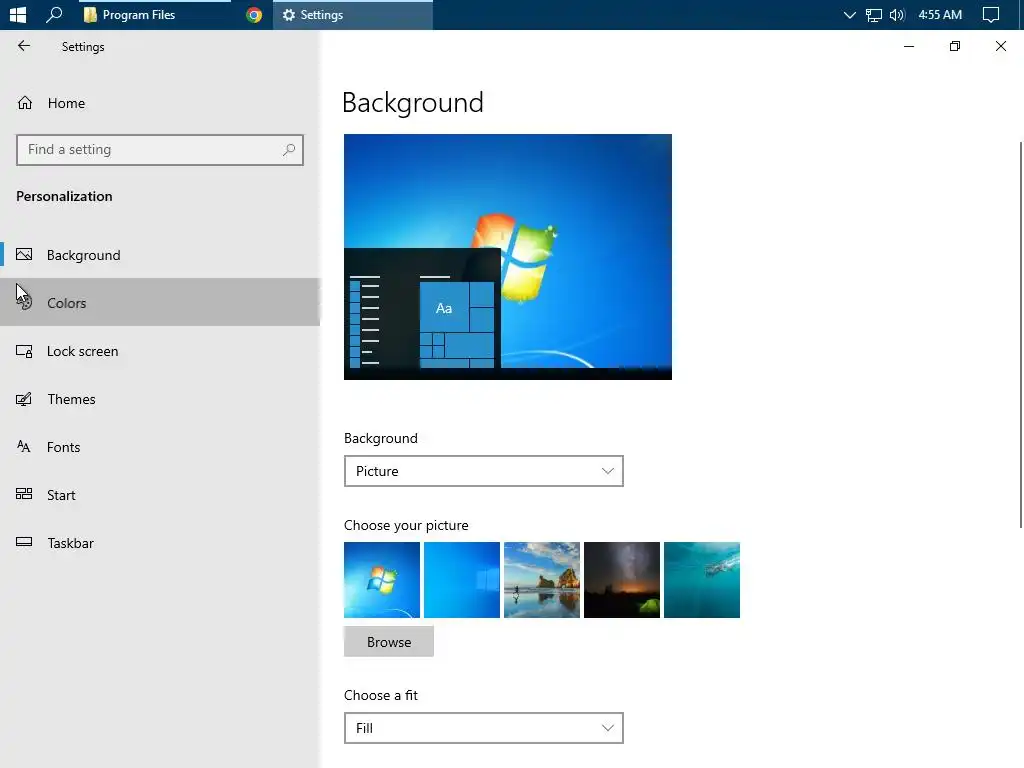1024x768 pixels.
Task: Click the Themes paintbrush icon
Action: [24, 399]
